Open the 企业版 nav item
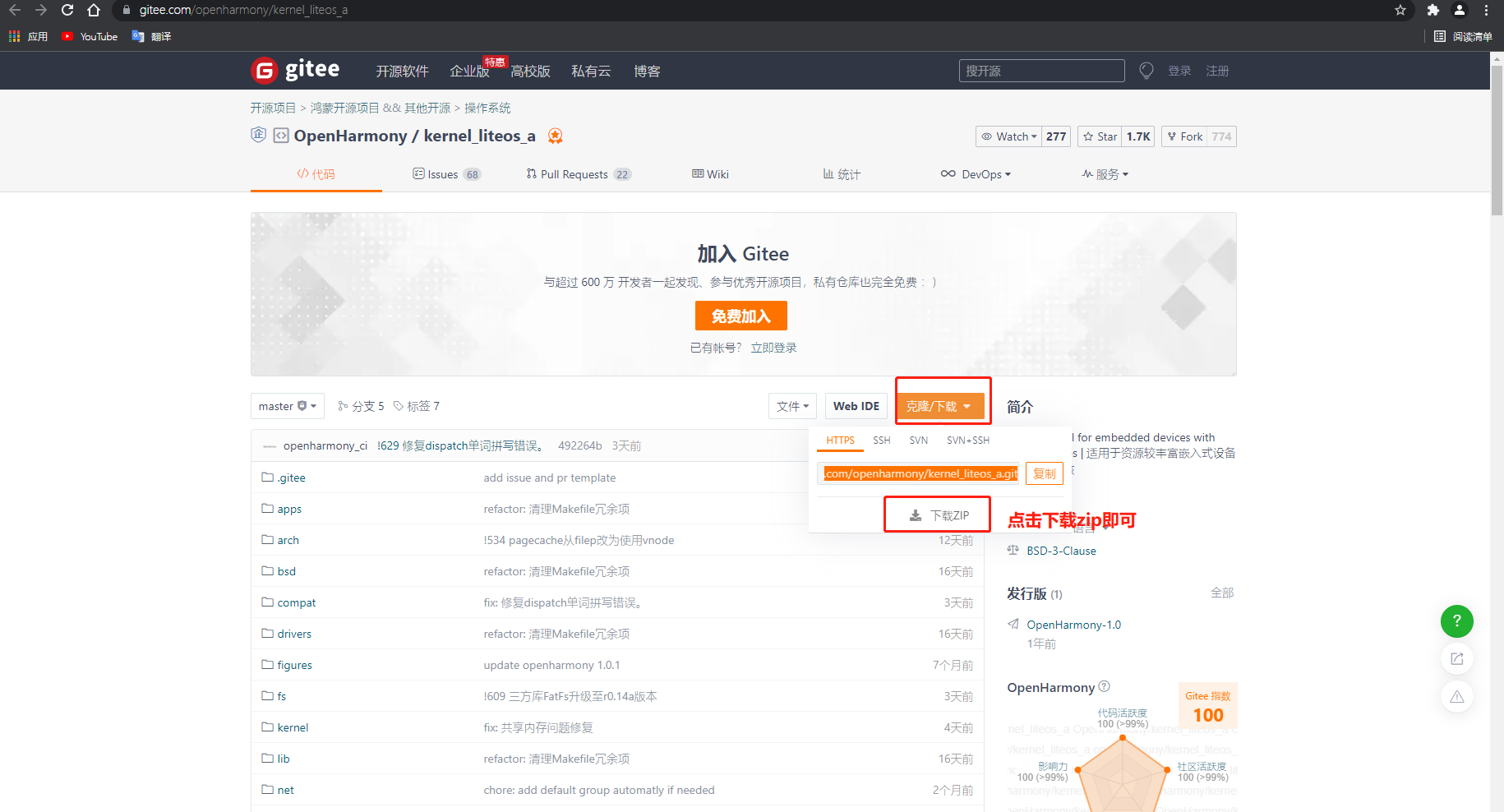Viewport: 1504px width, 812px height. click(x=470, y=72)
